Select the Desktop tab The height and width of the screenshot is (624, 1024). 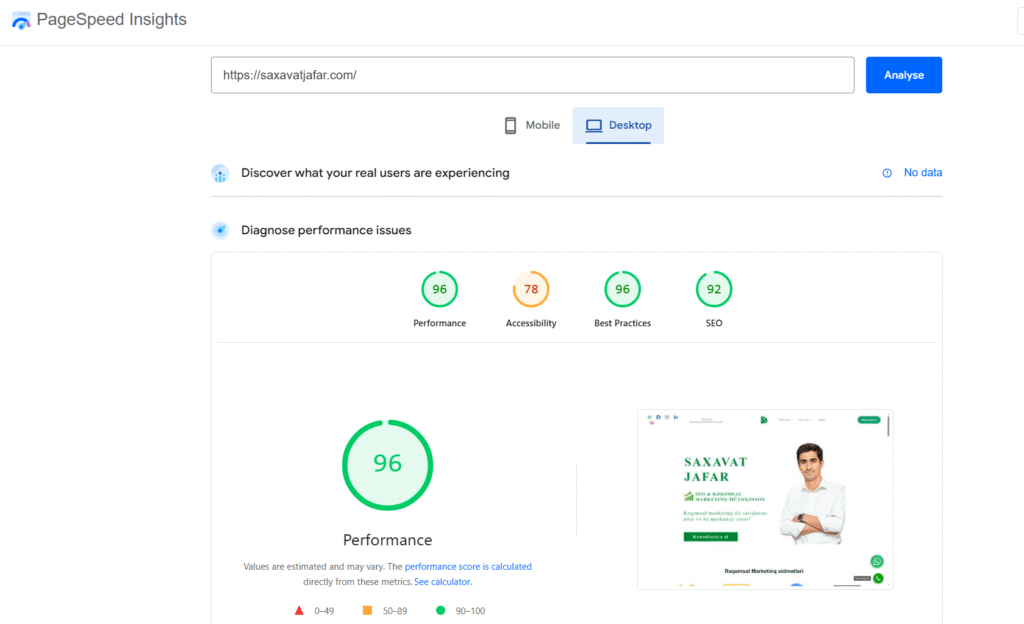tap(618, 126)
